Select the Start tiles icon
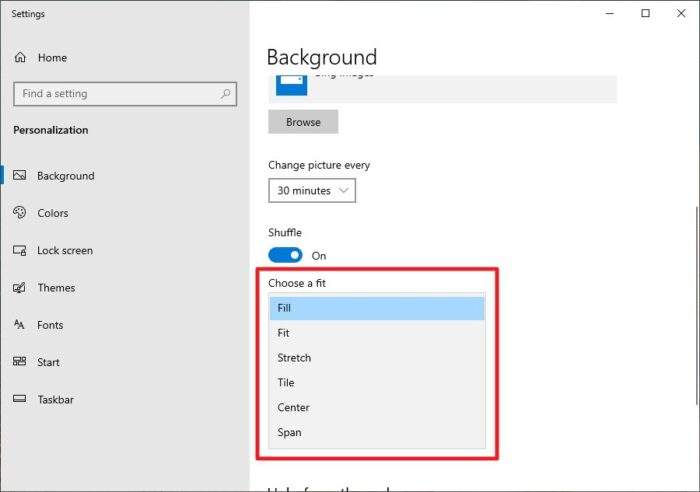 coord(20,361)
